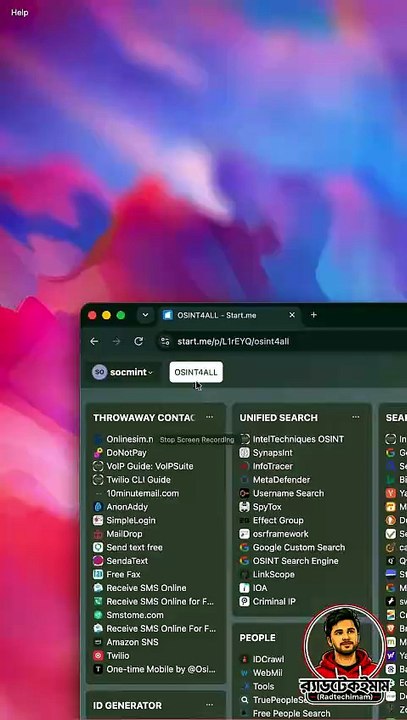Open VoIP Guide: VoIPSuite link
This screenshot has height=720, width=407.
(x=150, y=466)
